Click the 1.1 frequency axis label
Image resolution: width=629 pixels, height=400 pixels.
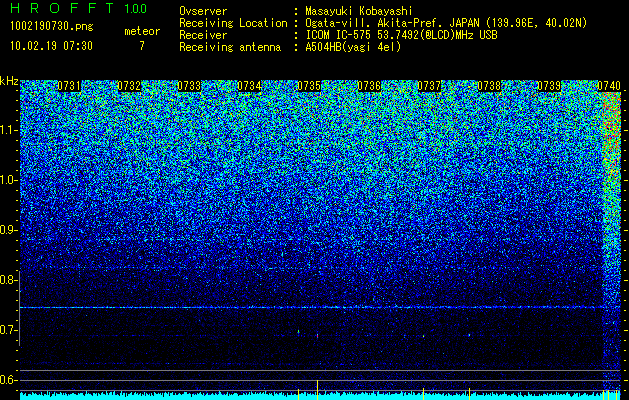tap(8, 130)
